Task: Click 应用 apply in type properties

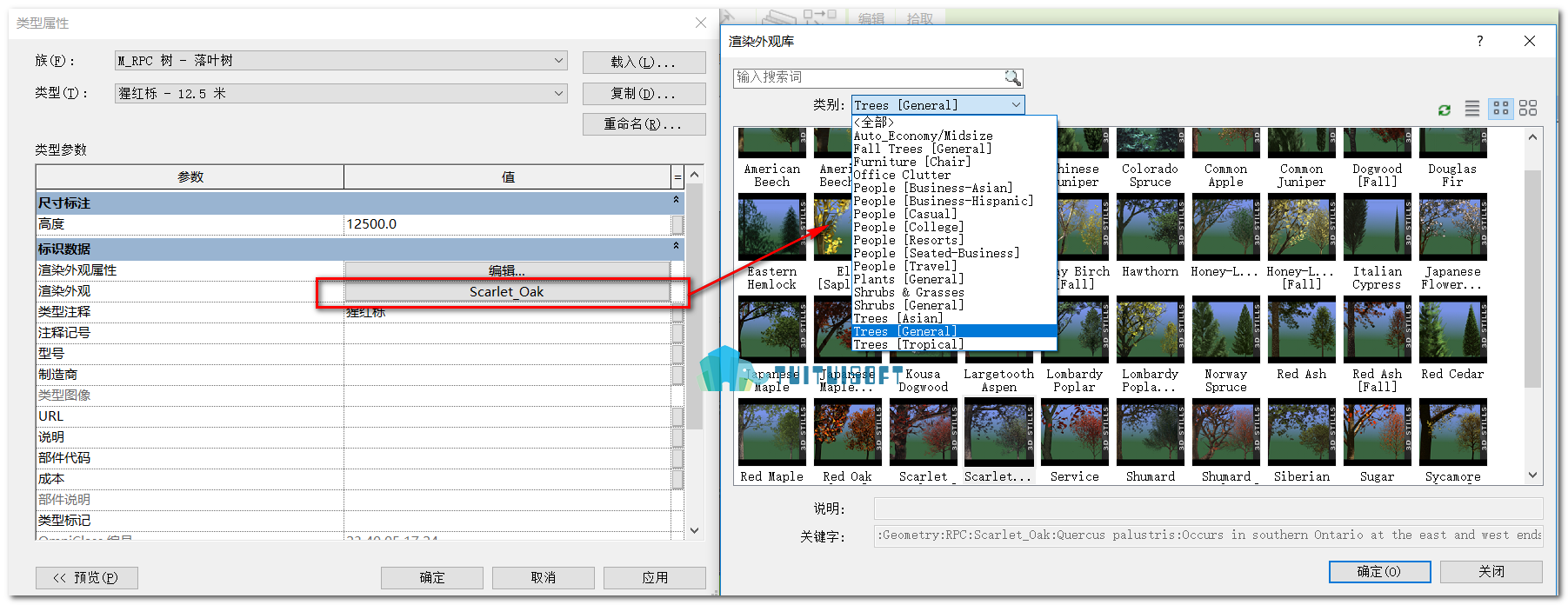Action: [654, 577]
